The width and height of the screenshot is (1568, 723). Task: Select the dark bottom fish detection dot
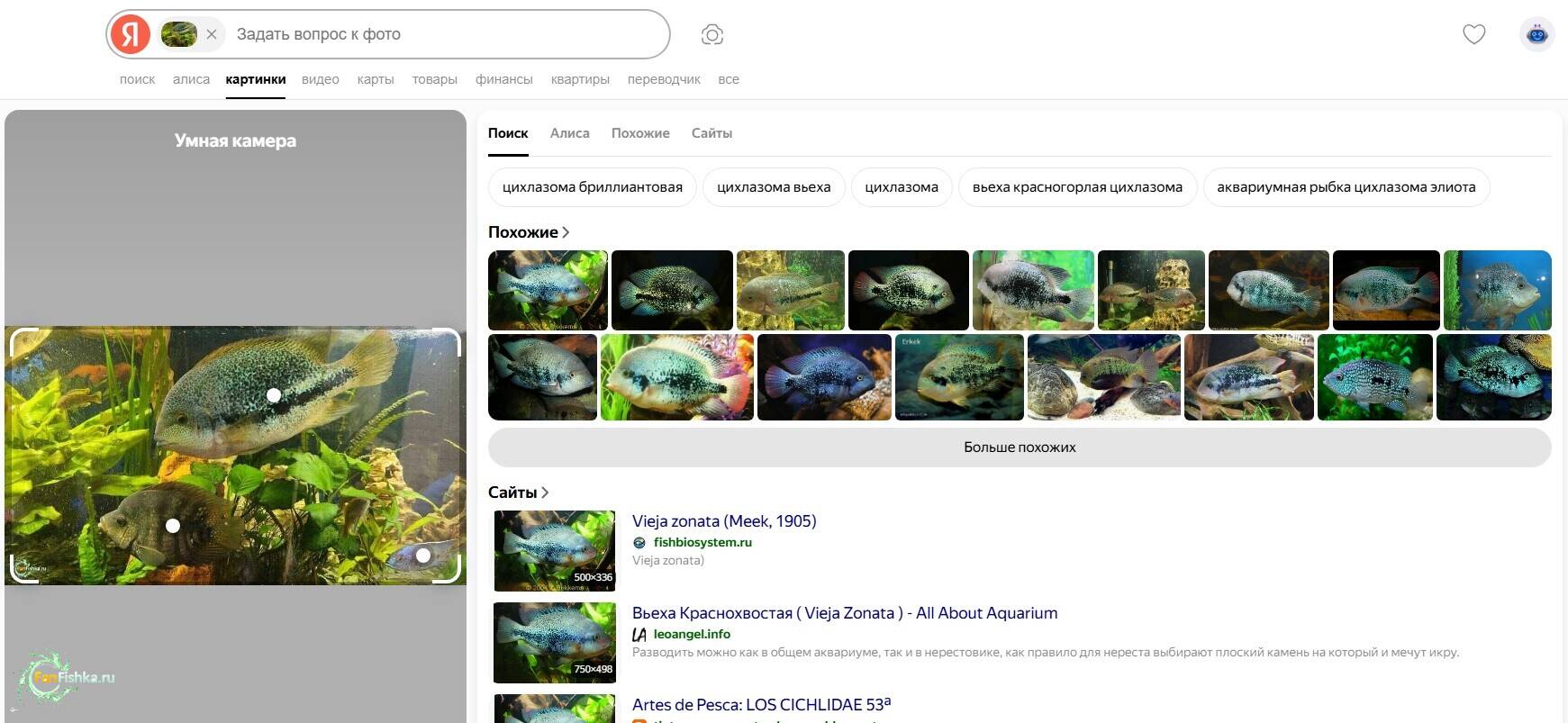pos(173,526)
